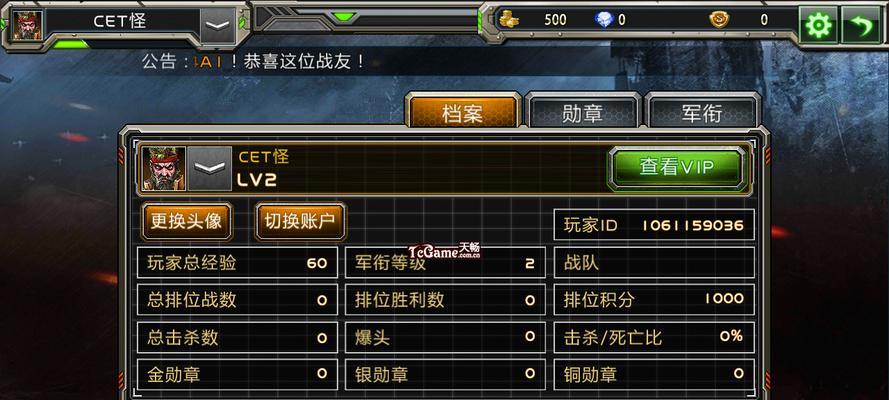Tap the gold coins currency icon
The height and width of the screenshot is (400, 889).
click(x=509, y=19)
